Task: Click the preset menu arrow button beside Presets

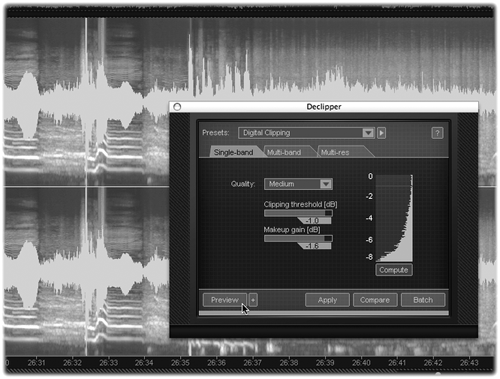Action: [x=381, y=133]
